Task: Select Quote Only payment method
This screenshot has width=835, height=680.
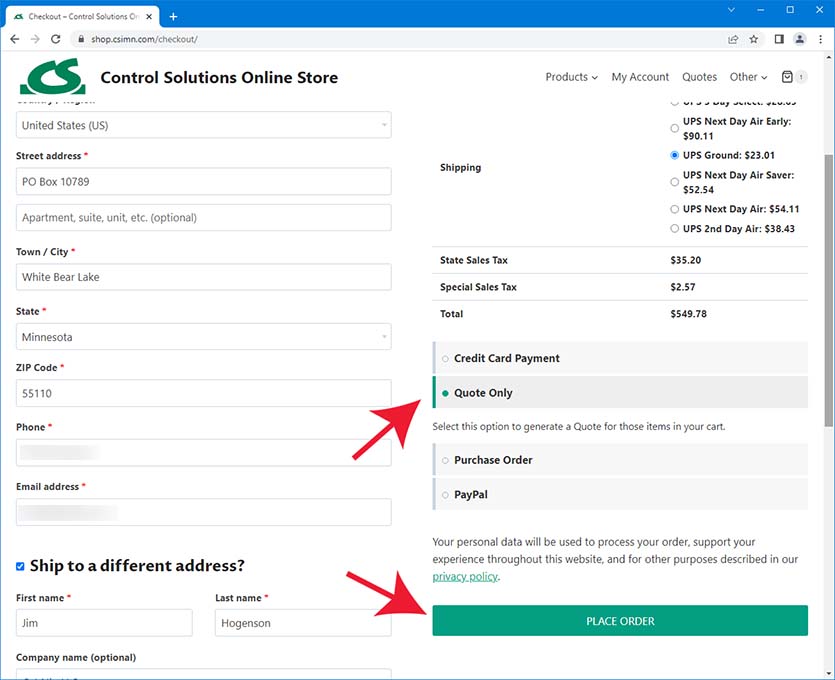Action: [x=445, y=393]
